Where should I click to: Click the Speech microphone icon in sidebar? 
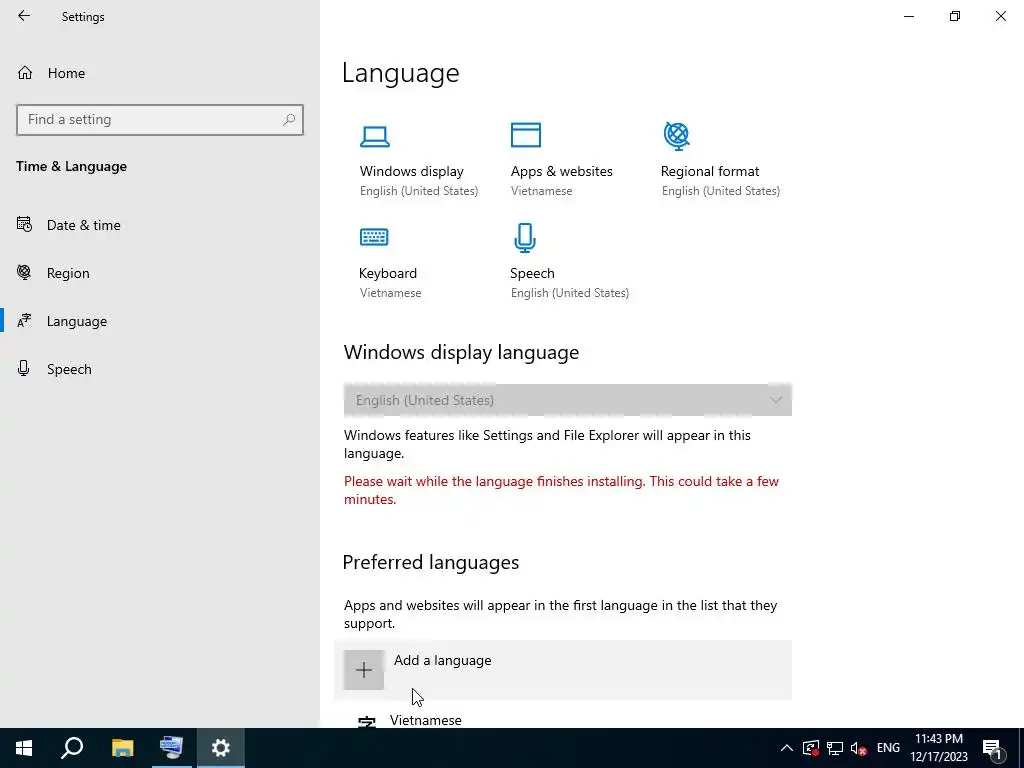24,368
